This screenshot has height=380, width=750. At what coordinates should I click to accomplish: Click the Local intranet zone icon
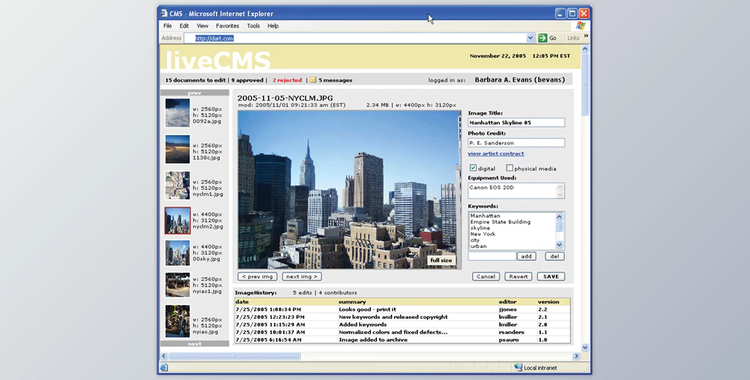click(x=518, y=368)
